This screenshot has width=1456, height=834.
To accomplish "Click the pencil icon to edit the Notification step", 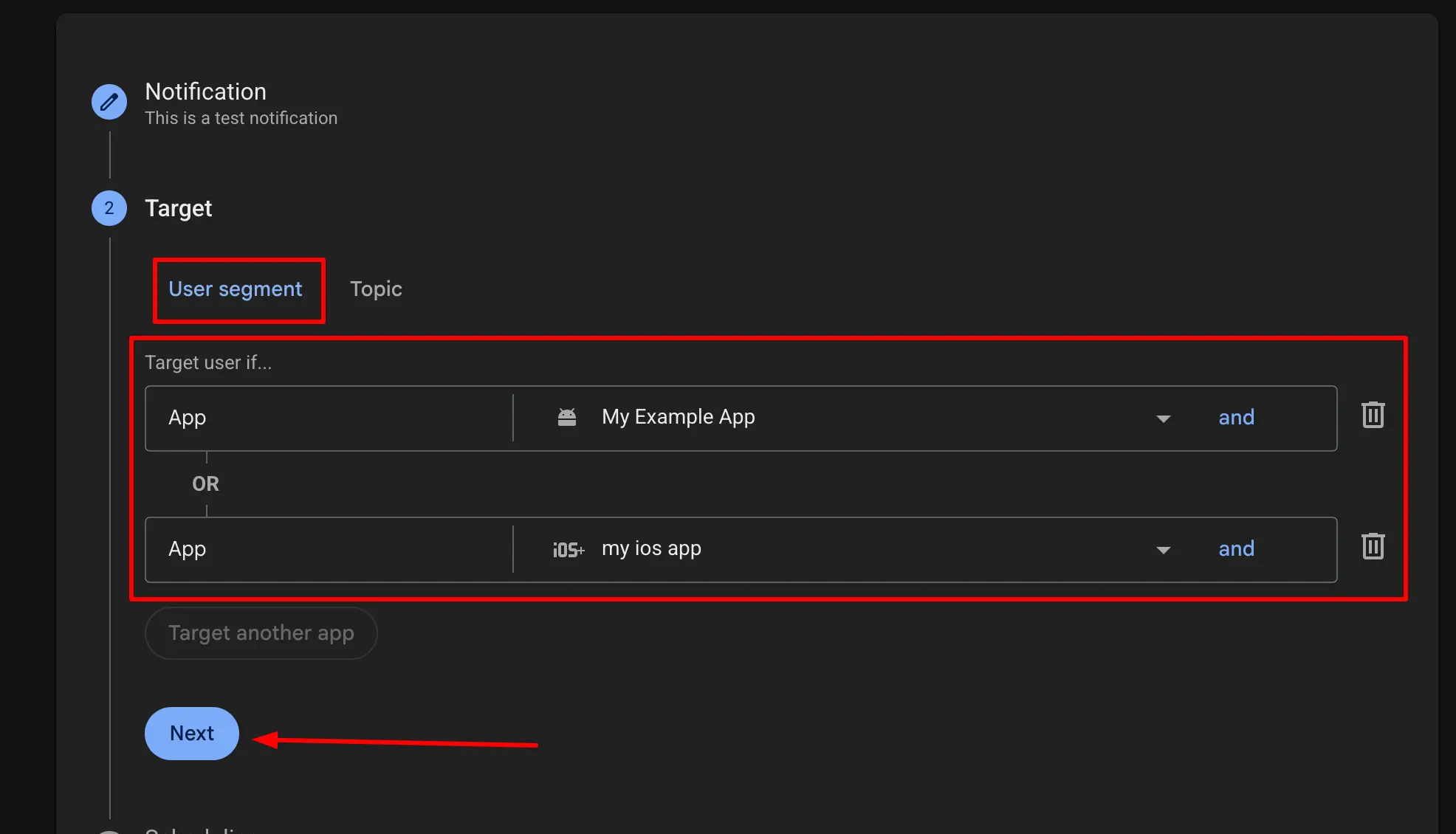I will pos(109,101).
